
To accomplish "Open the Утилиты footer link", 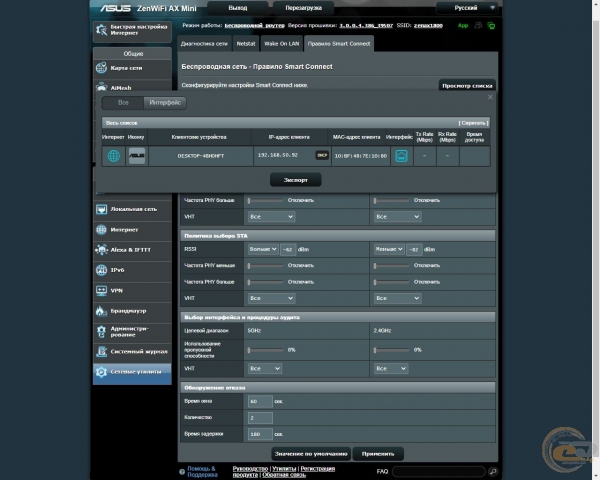I will [x=284, y=469].
